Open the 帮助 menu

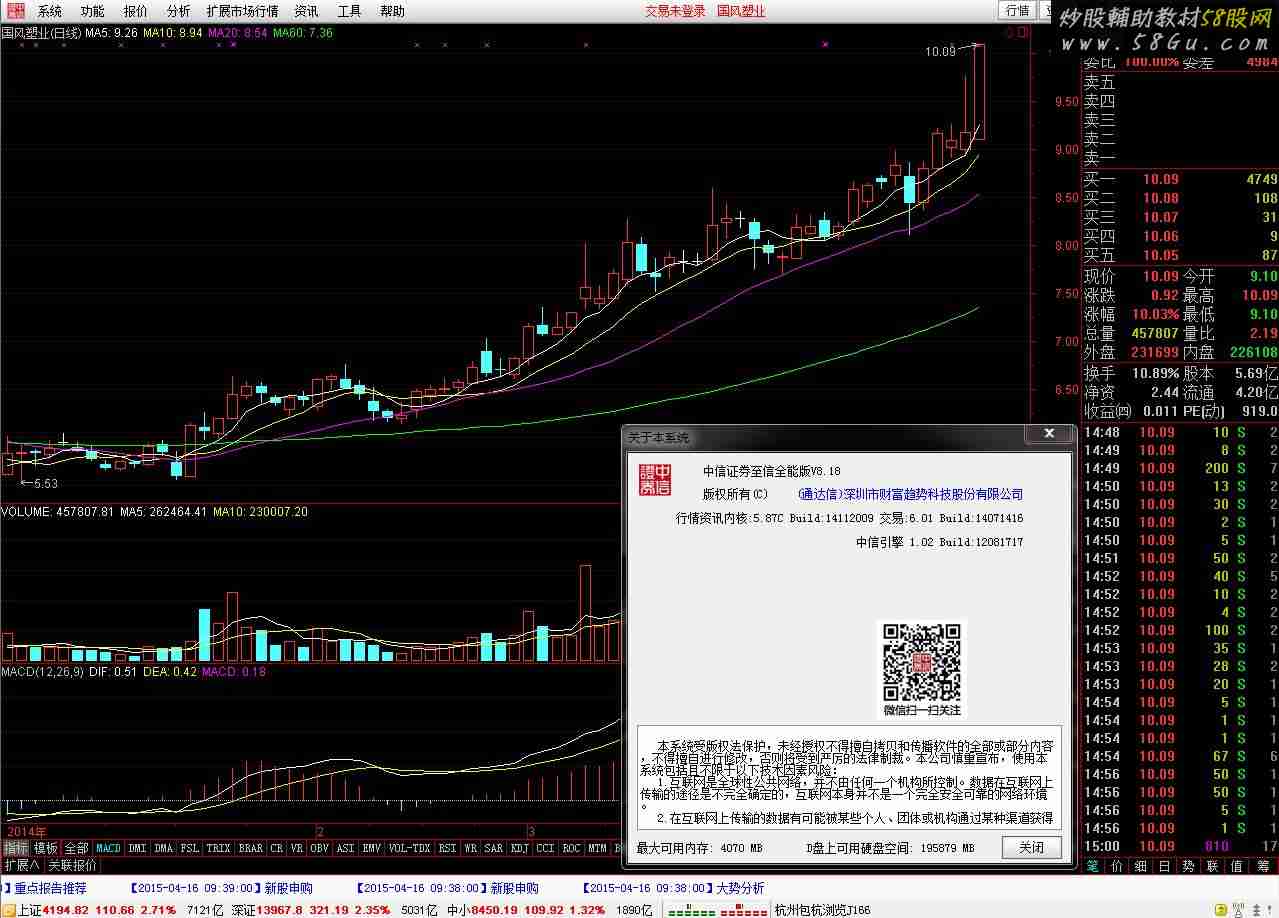coord(392,11)
